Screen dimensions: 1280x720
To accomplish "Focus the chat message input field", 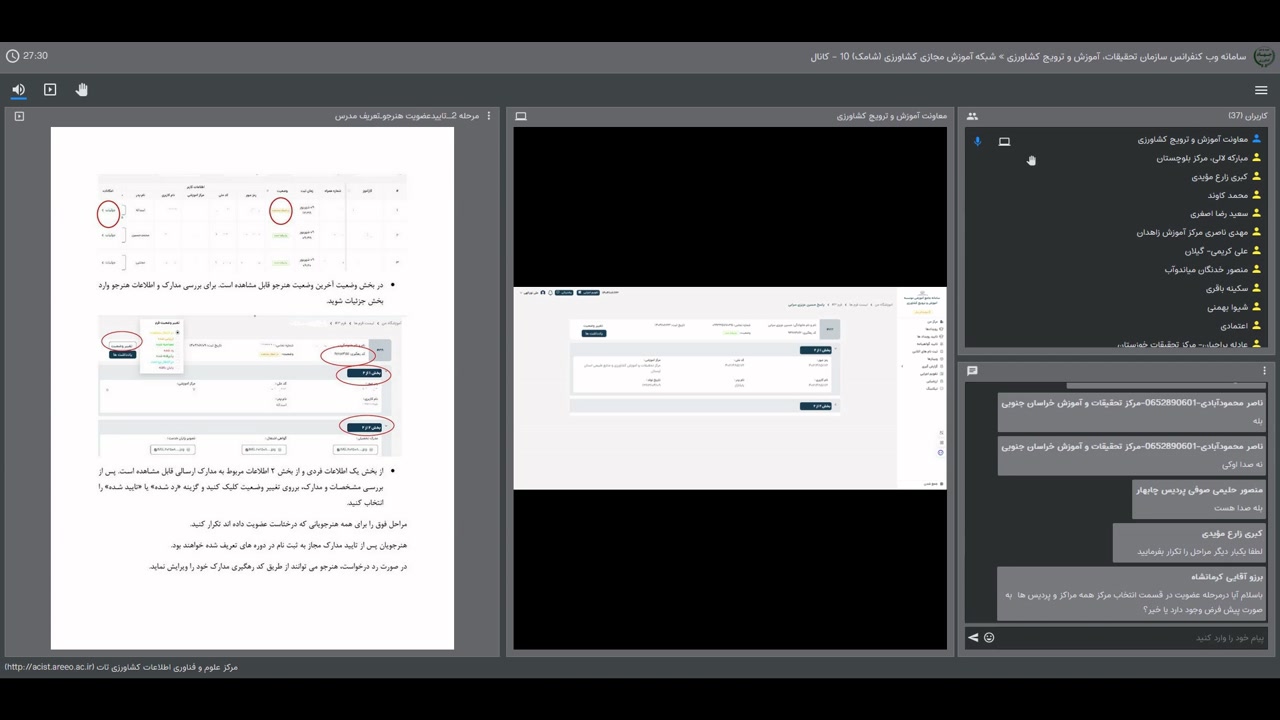I will click(x=1131, y=637).
